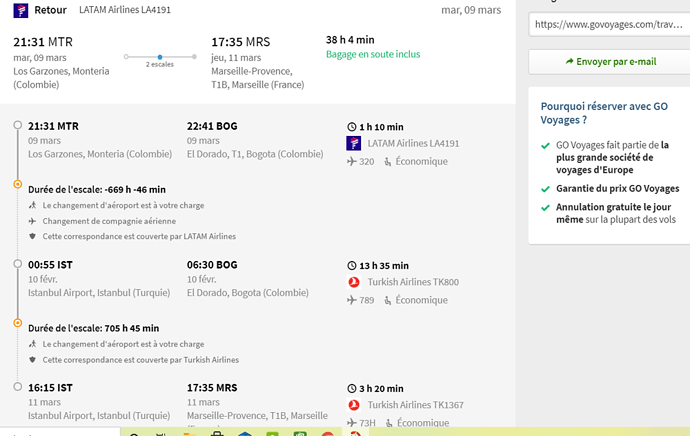The height and width of the screenshot is (436, 690).
Task: Click the Turkish Airlines TK800 flight label
Action: tap(413, 282)
